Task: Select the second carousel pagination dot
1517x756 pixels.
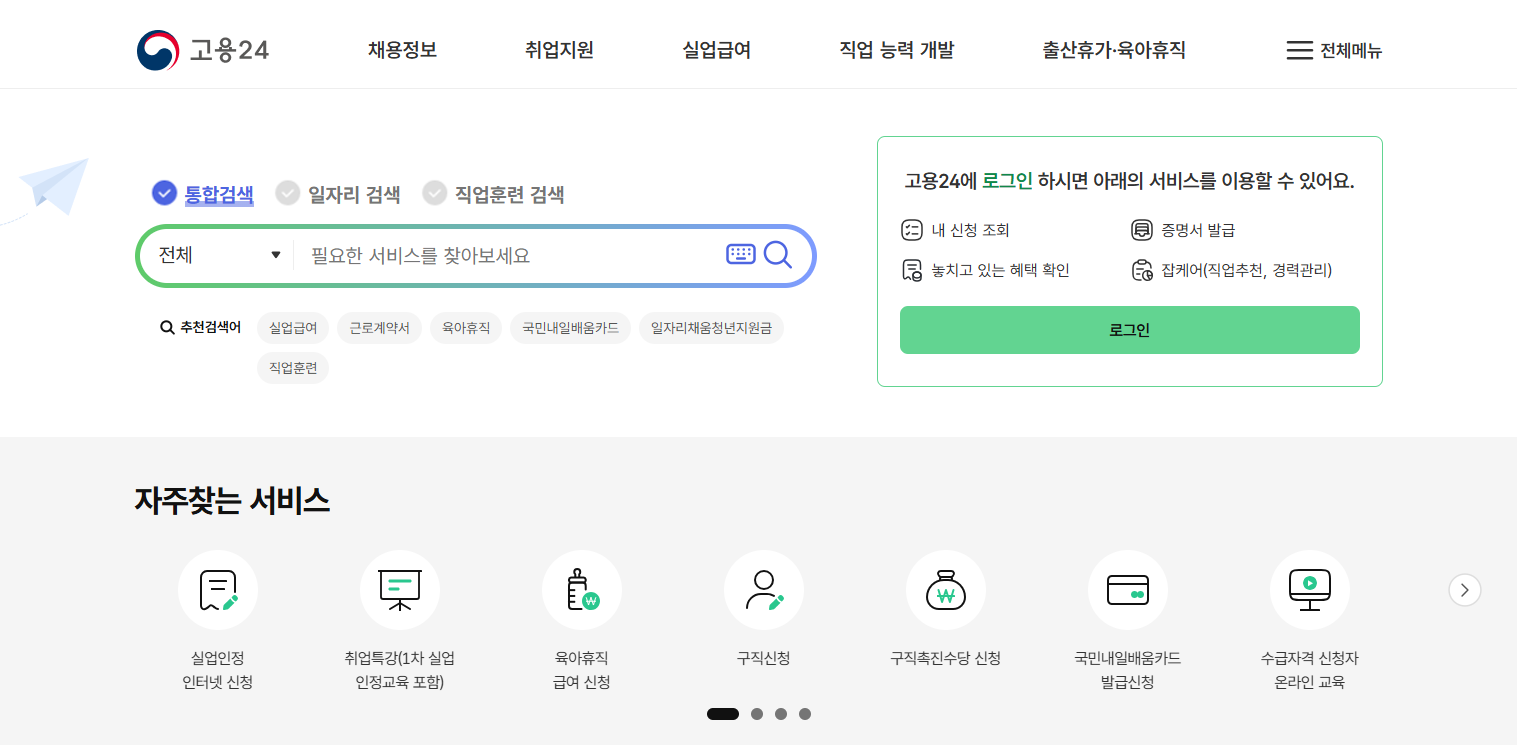Action: pos(757,714)
